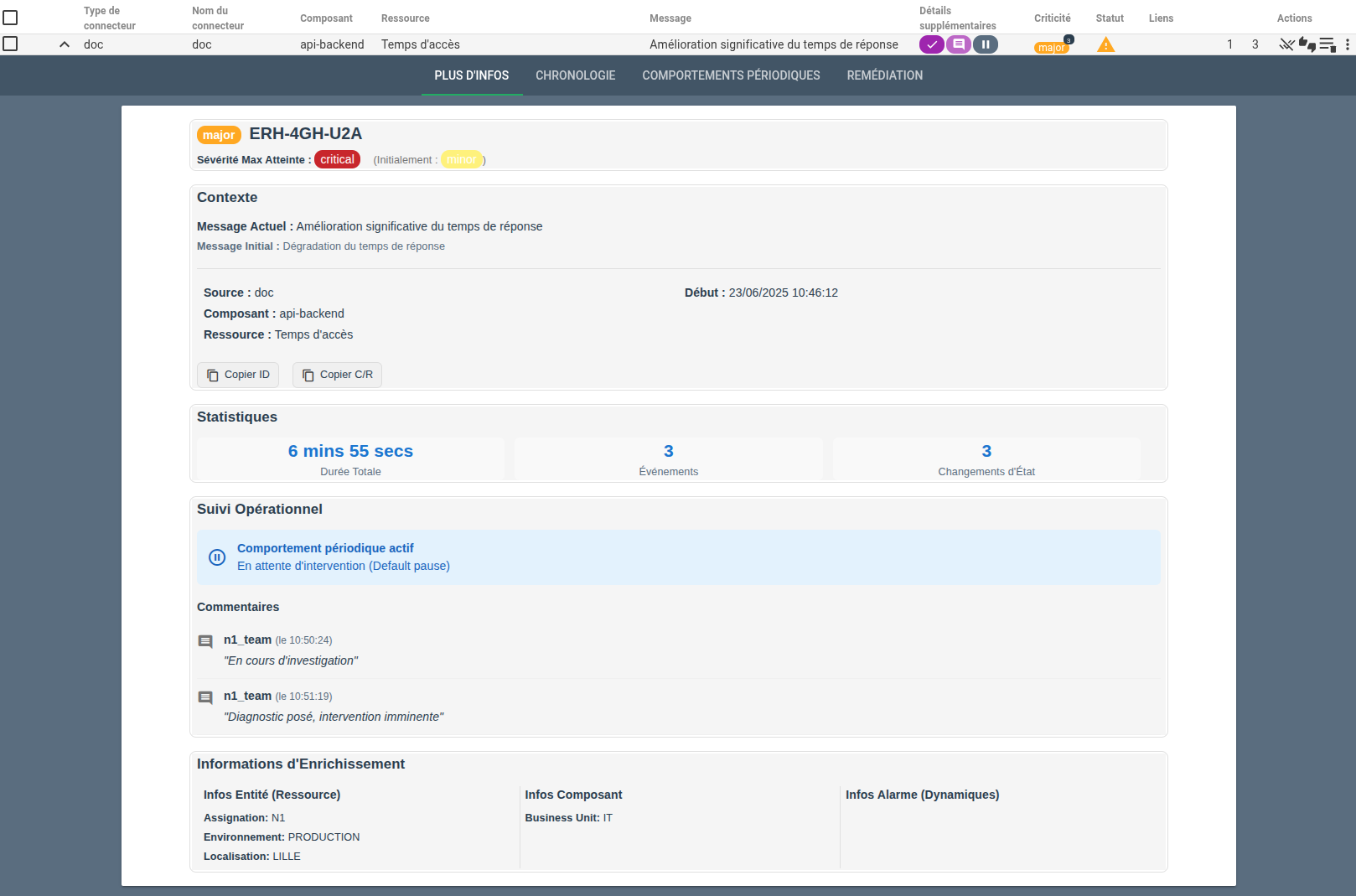
Task: Select the Plus d'infos tab
Action: [x=472, y=75]
